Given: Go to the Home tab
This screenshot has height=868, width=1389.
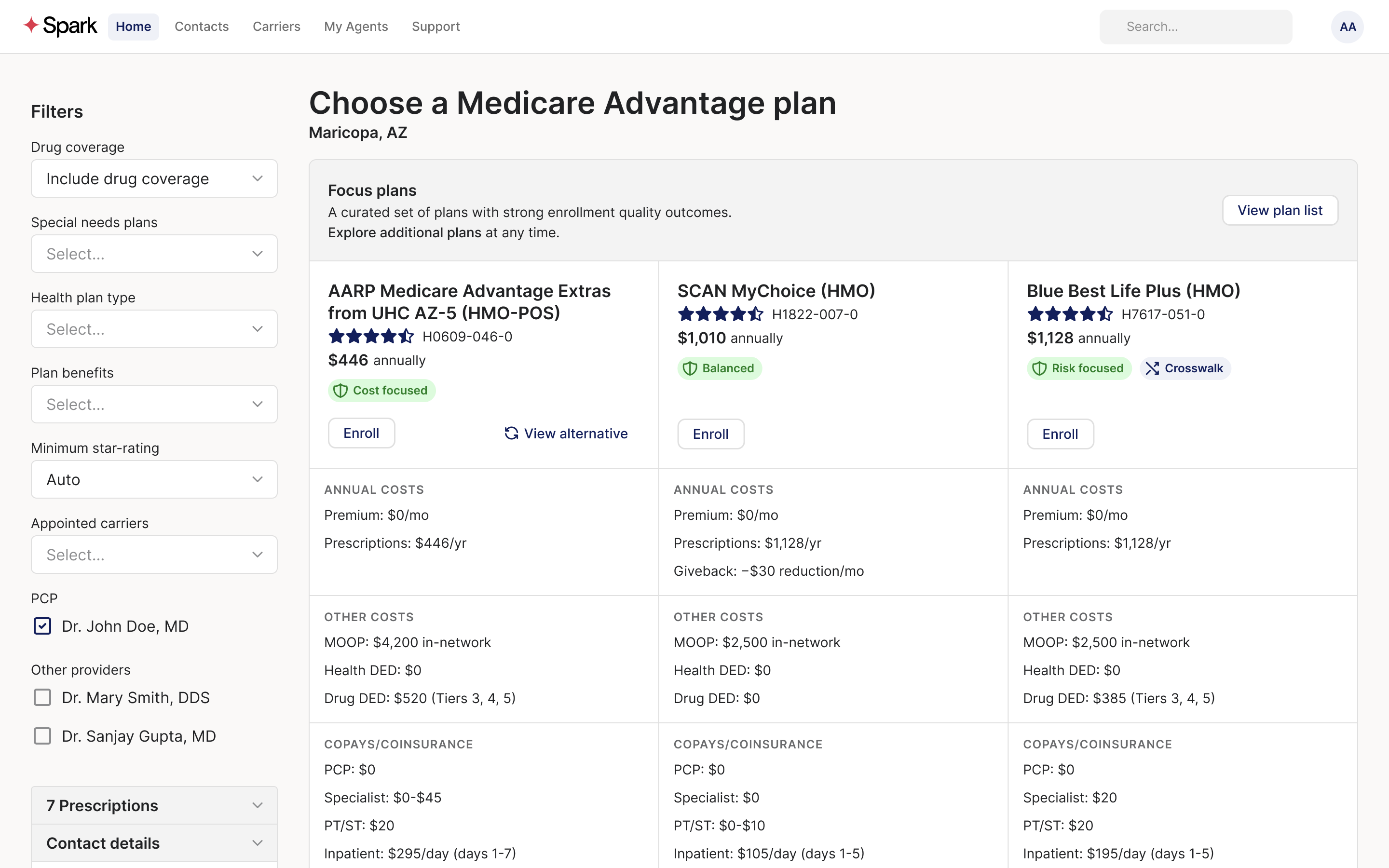Looking at the screenshot, I should coord(134,27).
